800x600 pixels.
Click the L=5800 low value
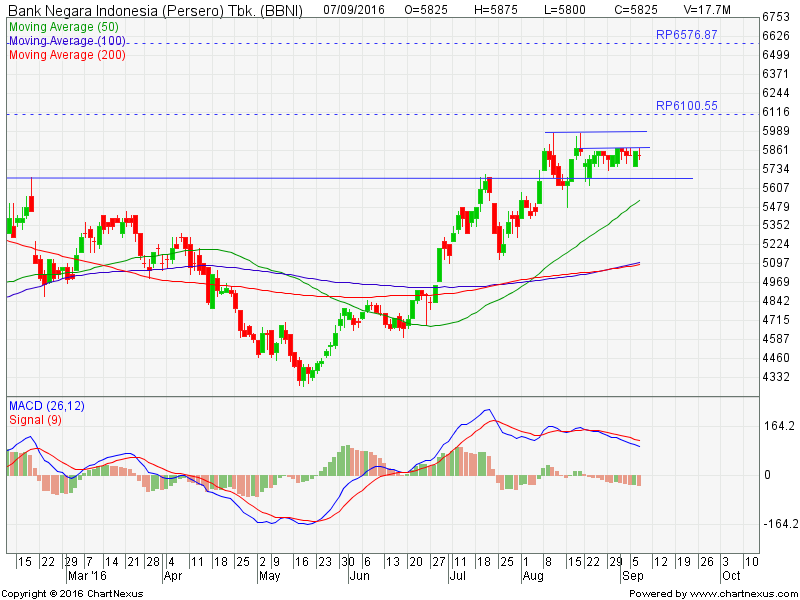pyautogui.click(x=565, y=10)
